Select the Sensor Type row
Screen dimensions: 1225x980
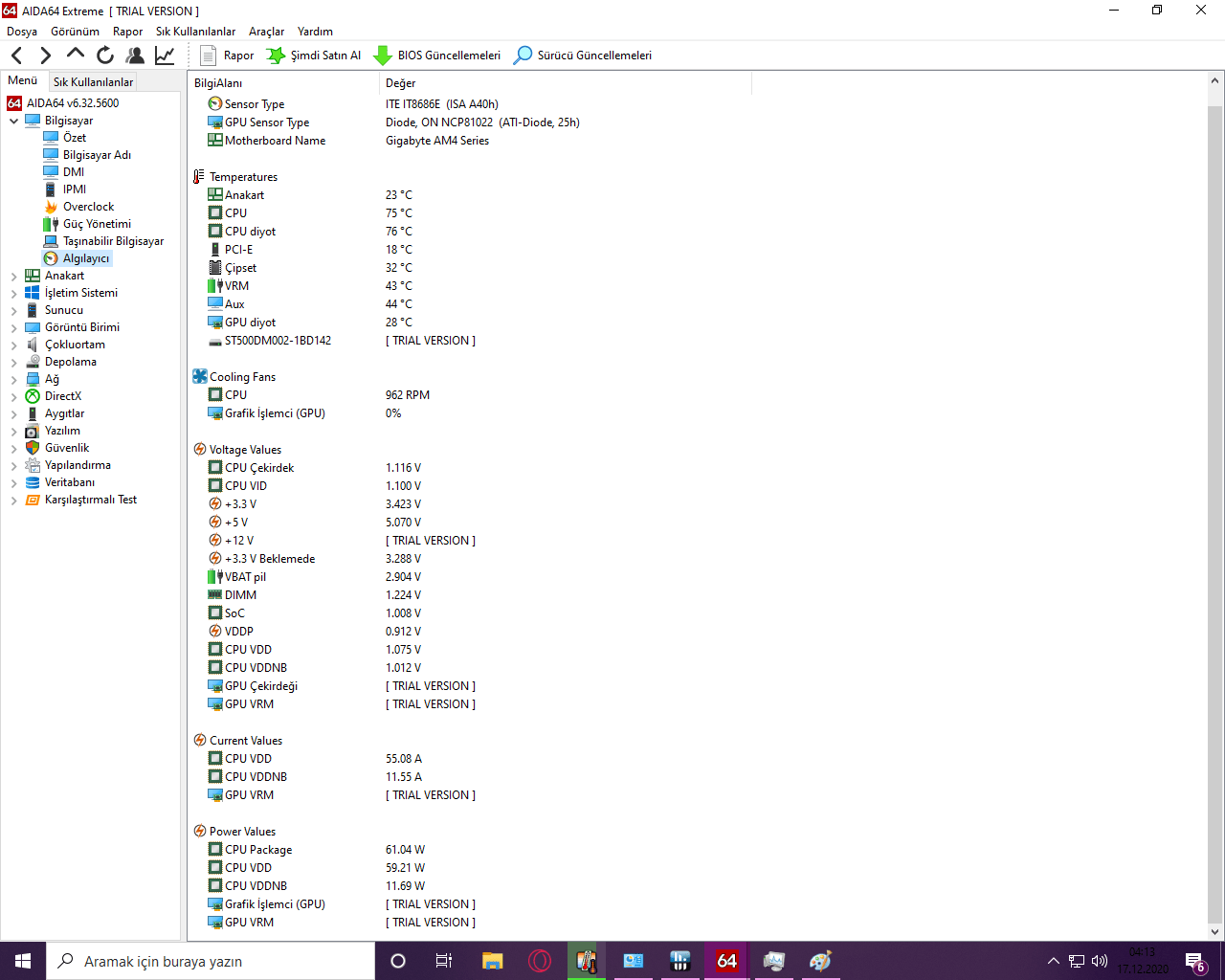coord(255,104)
